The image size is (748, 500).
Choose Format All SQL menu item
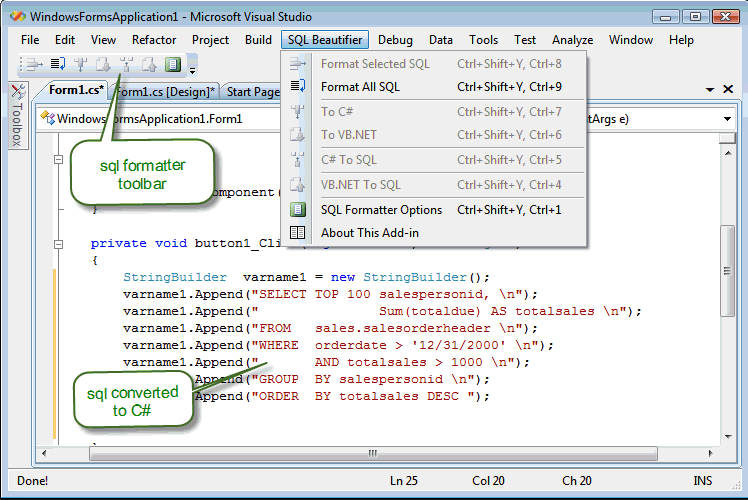point(434,87)
